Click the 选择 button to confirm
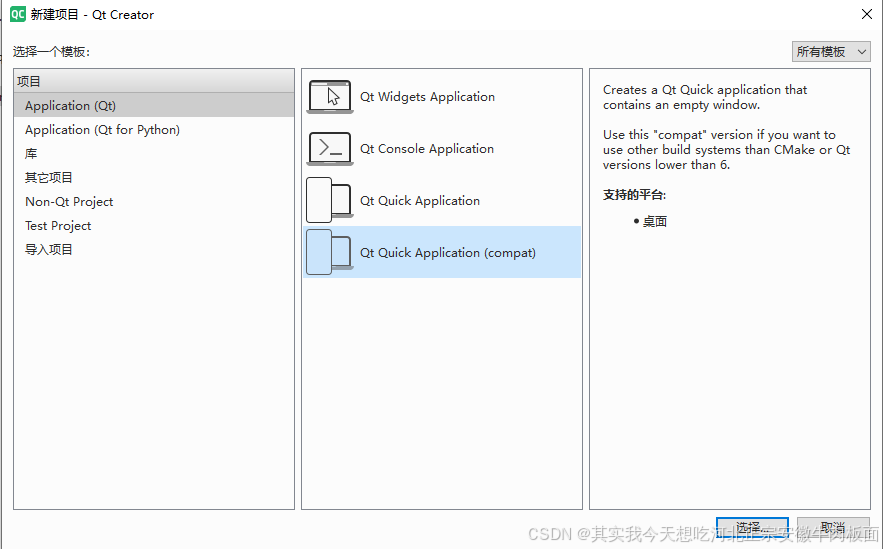Screen dimensions: 883x549 pyautogui.click(x=752, y=528)
